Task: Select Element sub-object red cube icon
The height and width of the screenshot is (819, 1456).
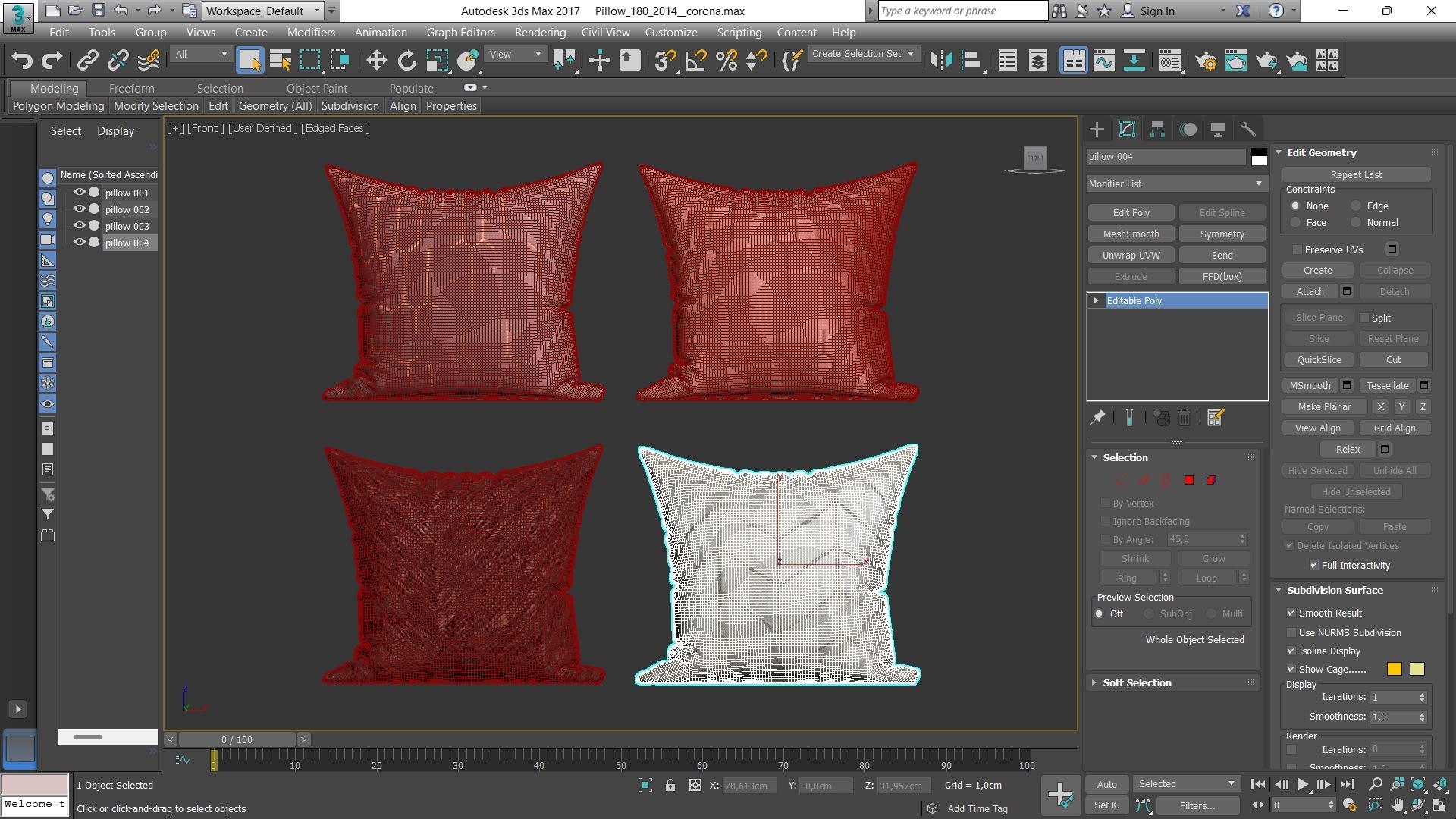Action: [1211, 480]
